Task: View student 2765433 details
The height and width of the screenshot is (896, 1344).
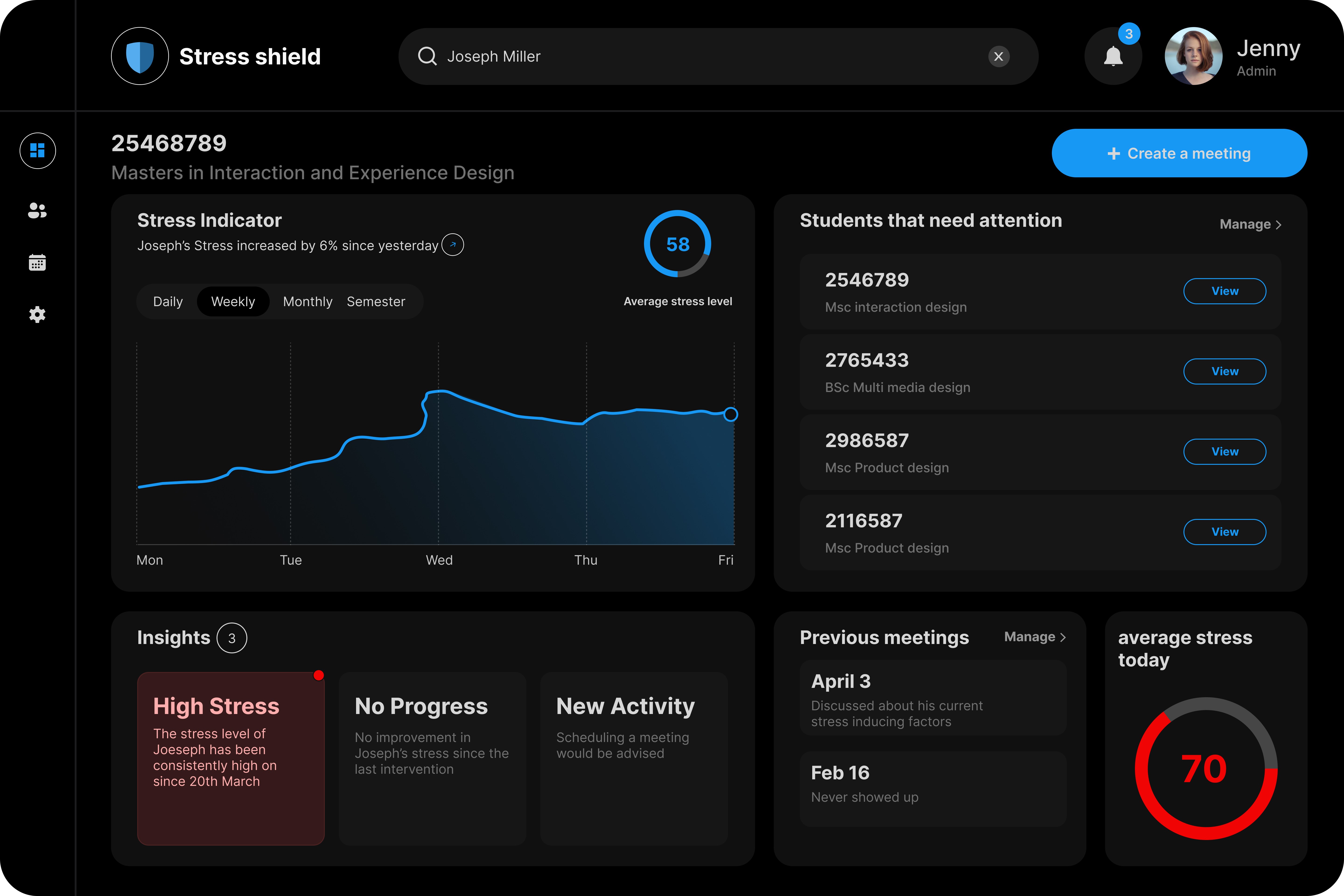Action: pyautogui.click(x=1224, y=371)
